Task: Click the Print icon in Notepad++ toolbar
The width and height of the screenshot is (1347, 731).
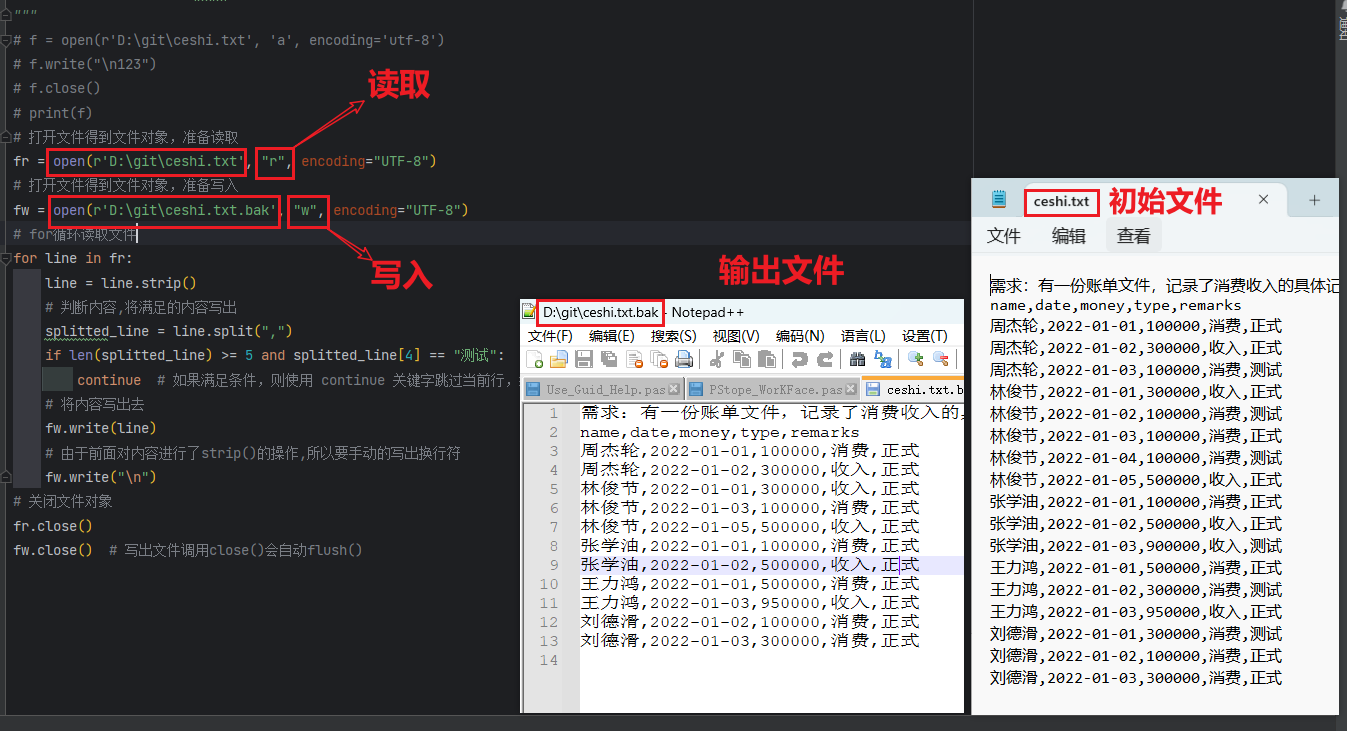Action: click(x=684, y=359)
